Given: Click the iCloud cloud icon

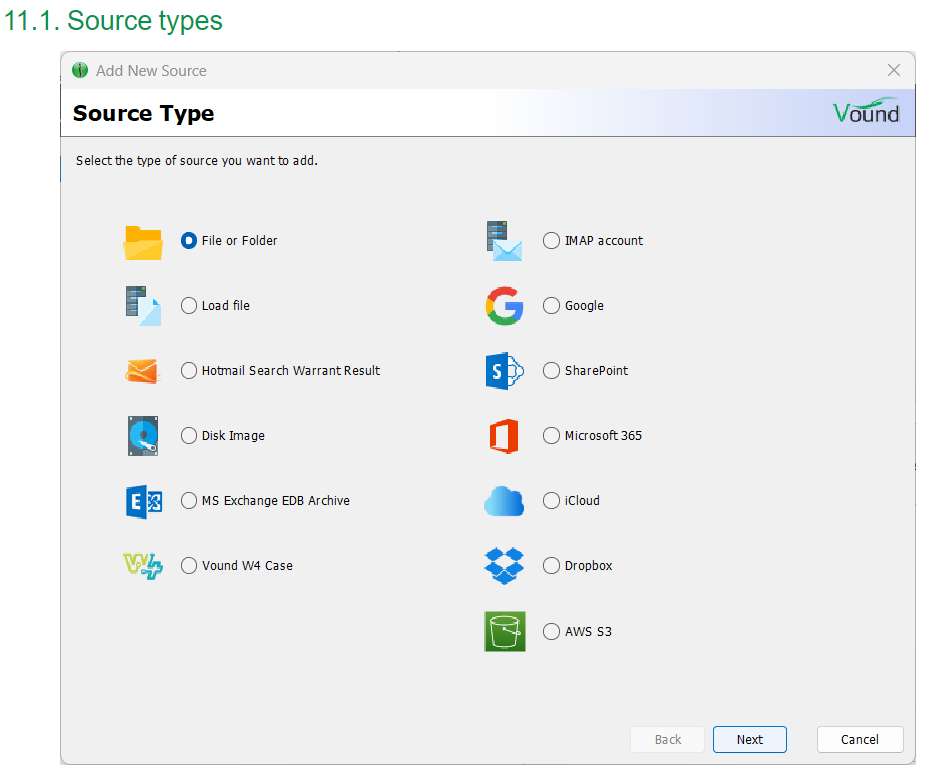Looking at the screenshot, I should (504, 501).
